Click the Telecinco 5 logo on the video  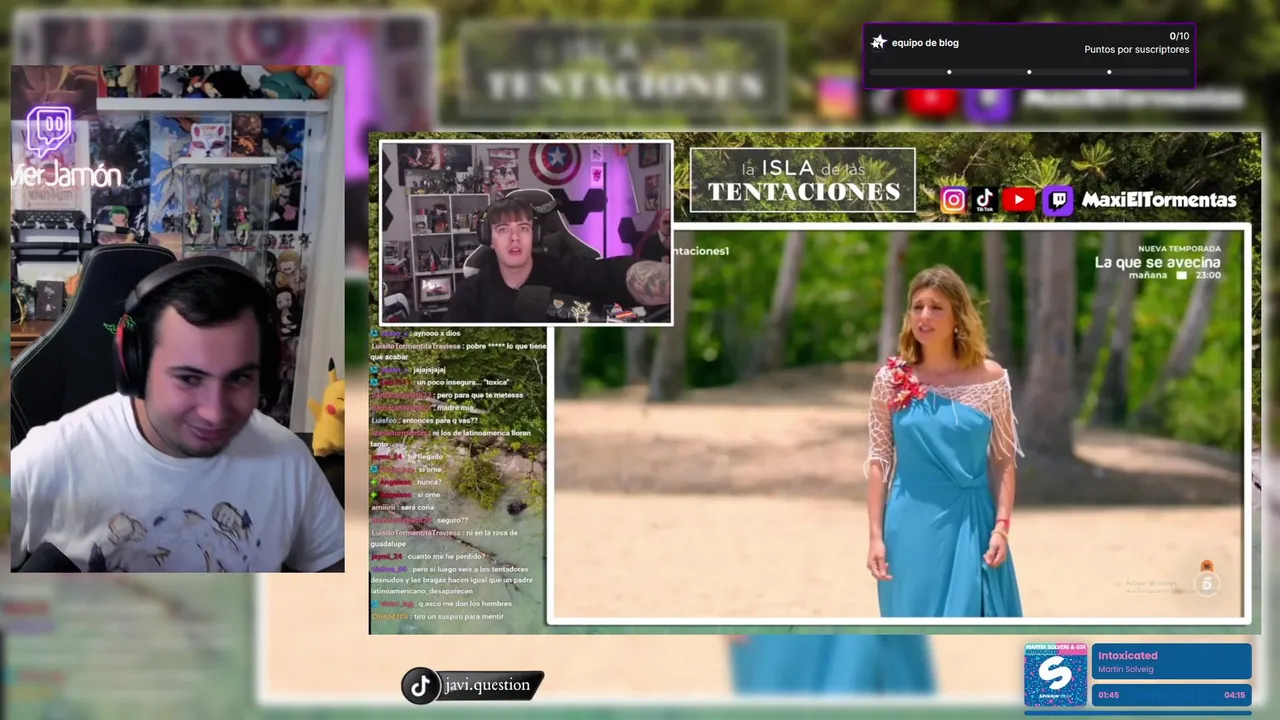(x=1207, y=584)
